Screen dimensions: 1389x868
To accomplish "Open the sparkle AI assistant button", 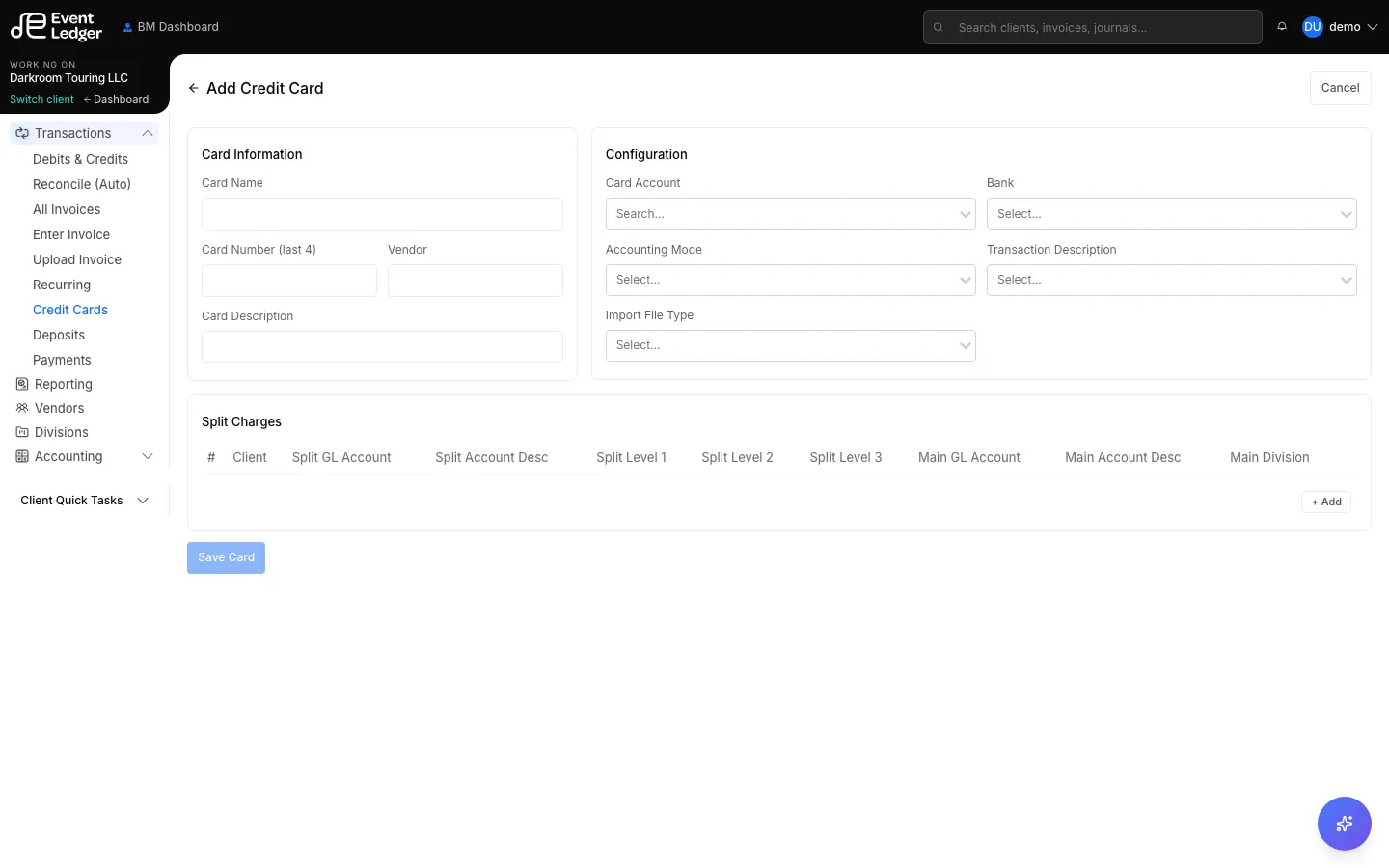I will click(1345, 824).
